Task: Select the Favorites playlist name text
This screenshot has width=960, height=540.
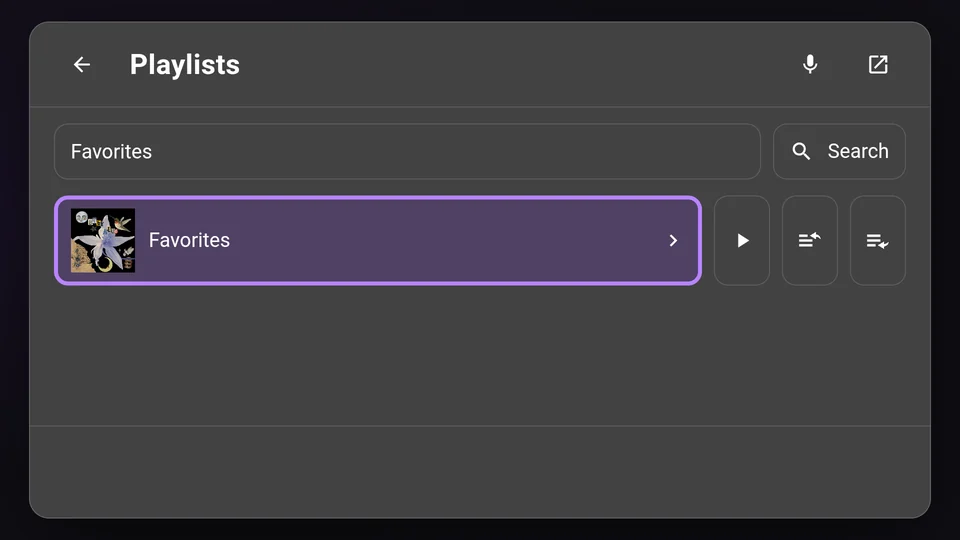Action: tap(189, 240)
